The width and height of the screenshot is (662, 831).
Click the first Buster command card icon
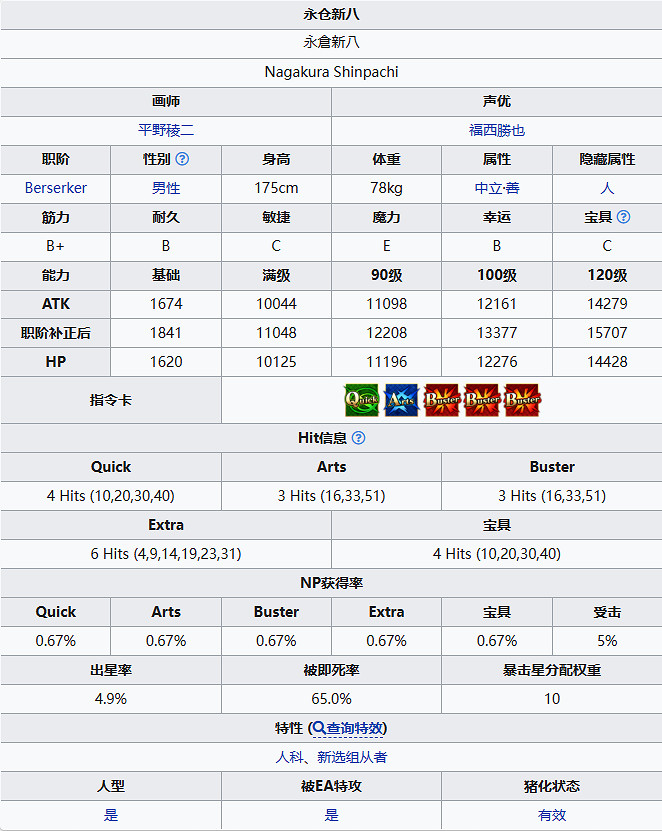441,400
